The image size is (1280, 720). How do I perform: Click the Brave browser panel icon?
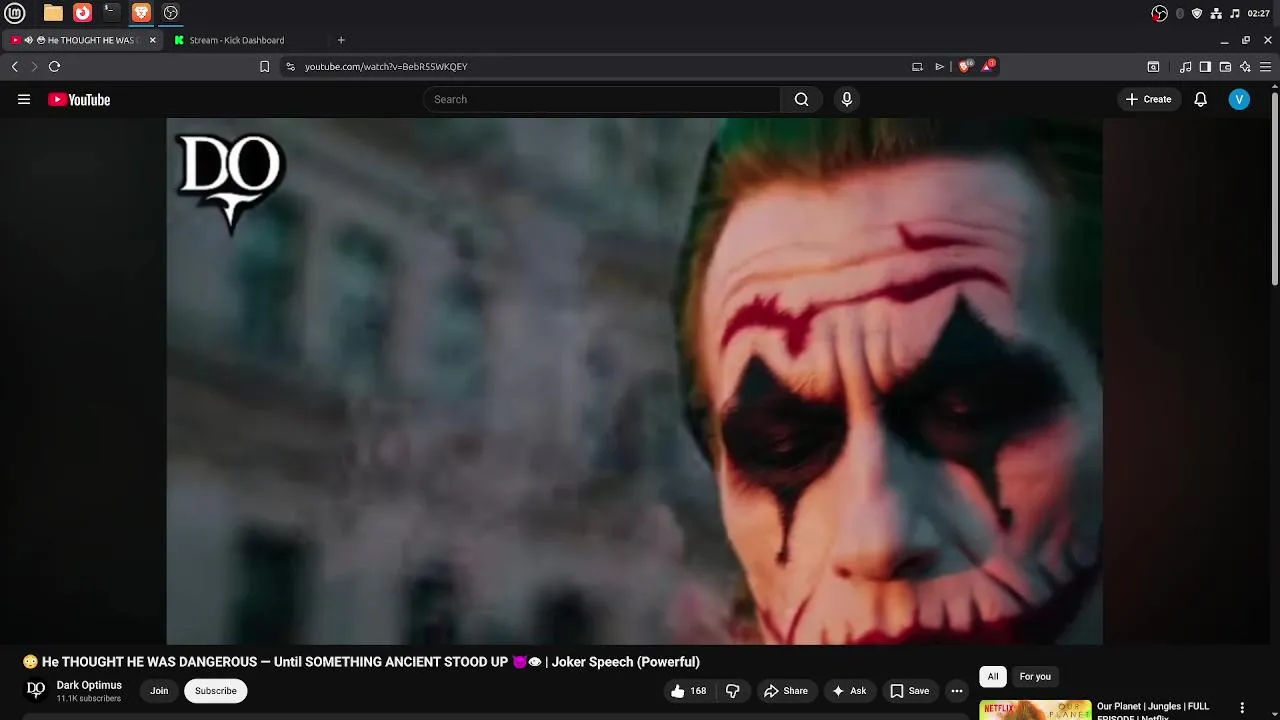click(141, 13)
